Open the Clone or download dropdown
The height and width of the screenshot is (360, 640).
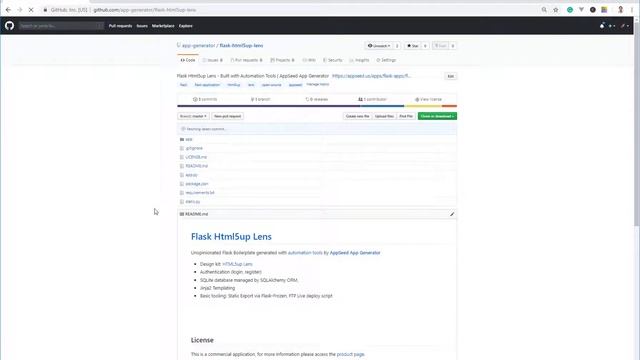point(437,116)
